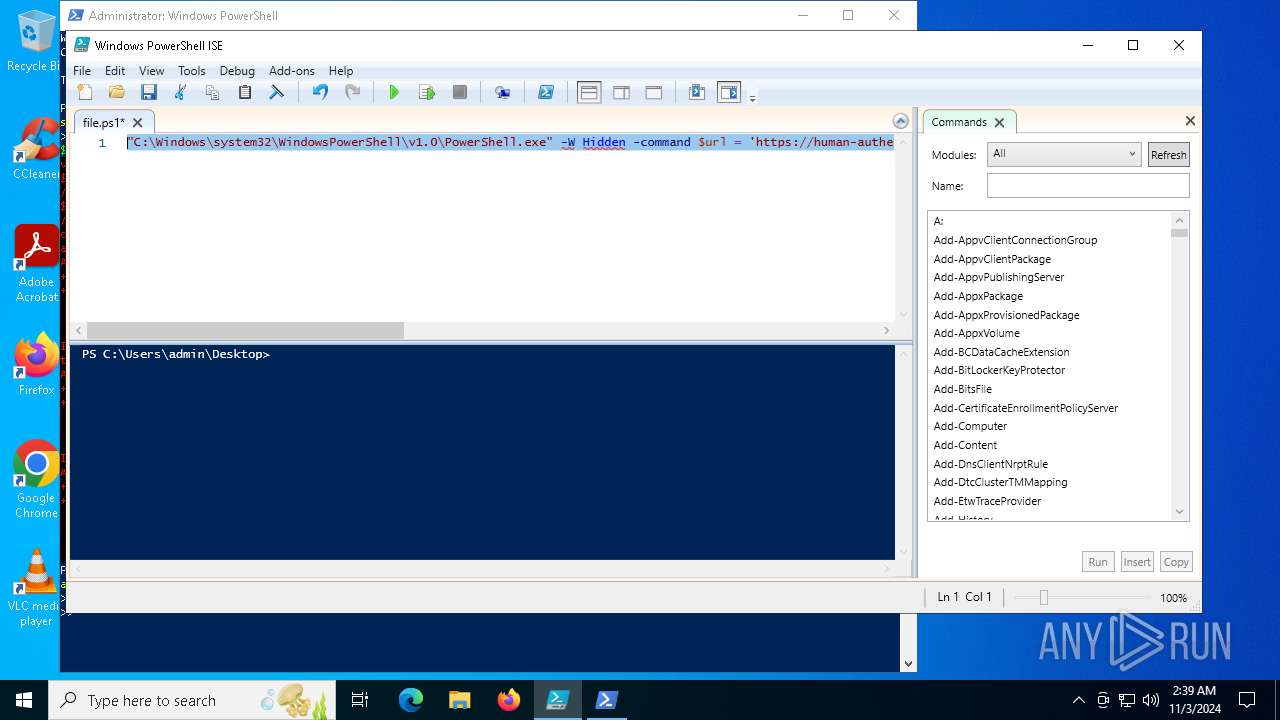Show the script pane on the right
The height and width of the screenshot is (720, 1280).
(x=621, y=92)
